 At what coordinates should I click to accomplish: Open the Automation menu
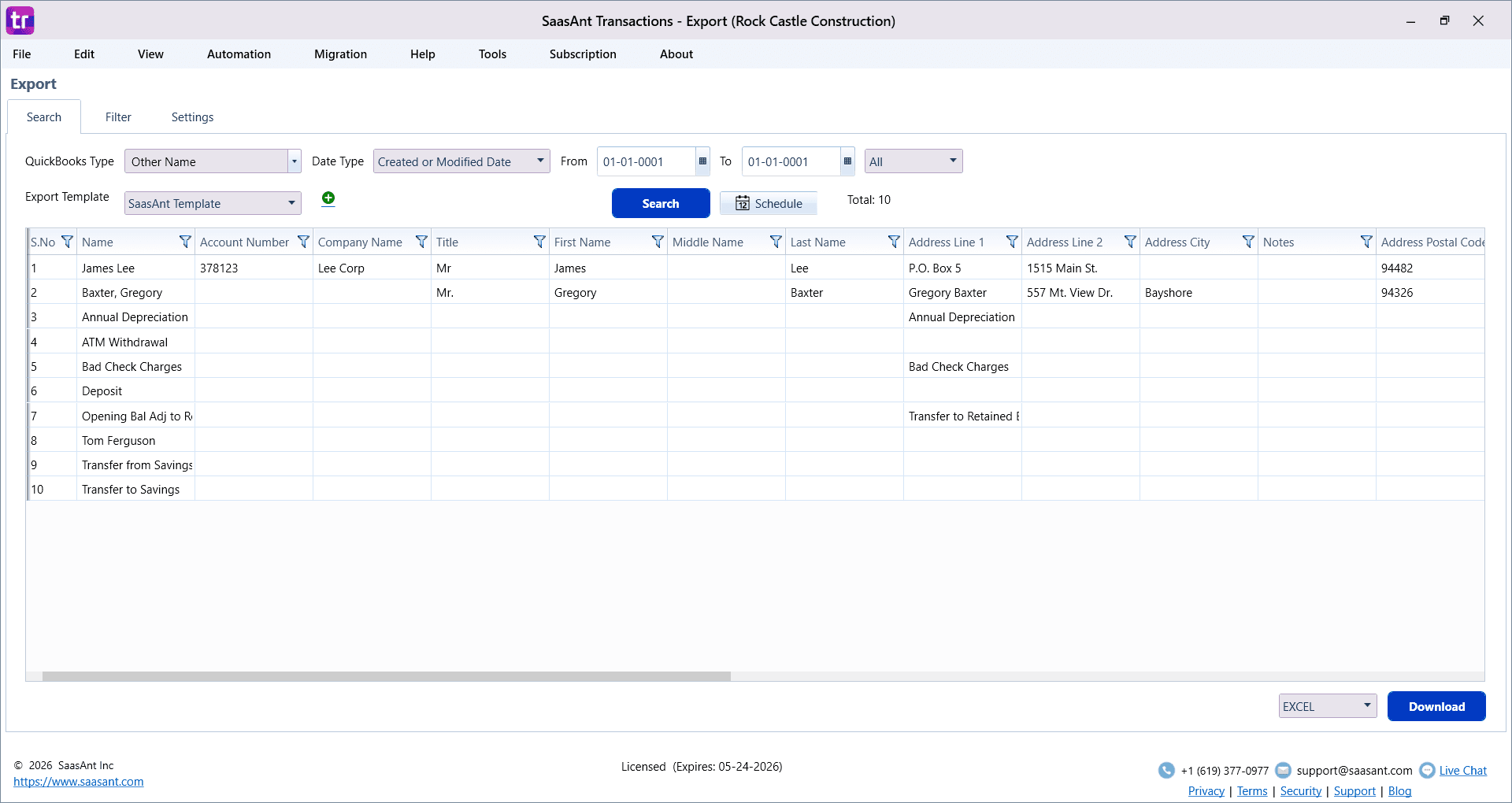point(239,54)
